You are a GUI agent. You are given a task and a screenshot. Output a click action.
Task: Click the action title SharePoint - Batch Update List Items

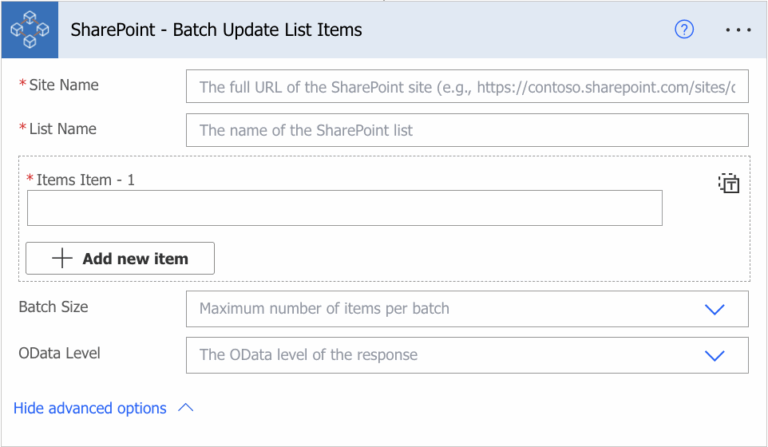pyautogui.click(x=216, y=30)
